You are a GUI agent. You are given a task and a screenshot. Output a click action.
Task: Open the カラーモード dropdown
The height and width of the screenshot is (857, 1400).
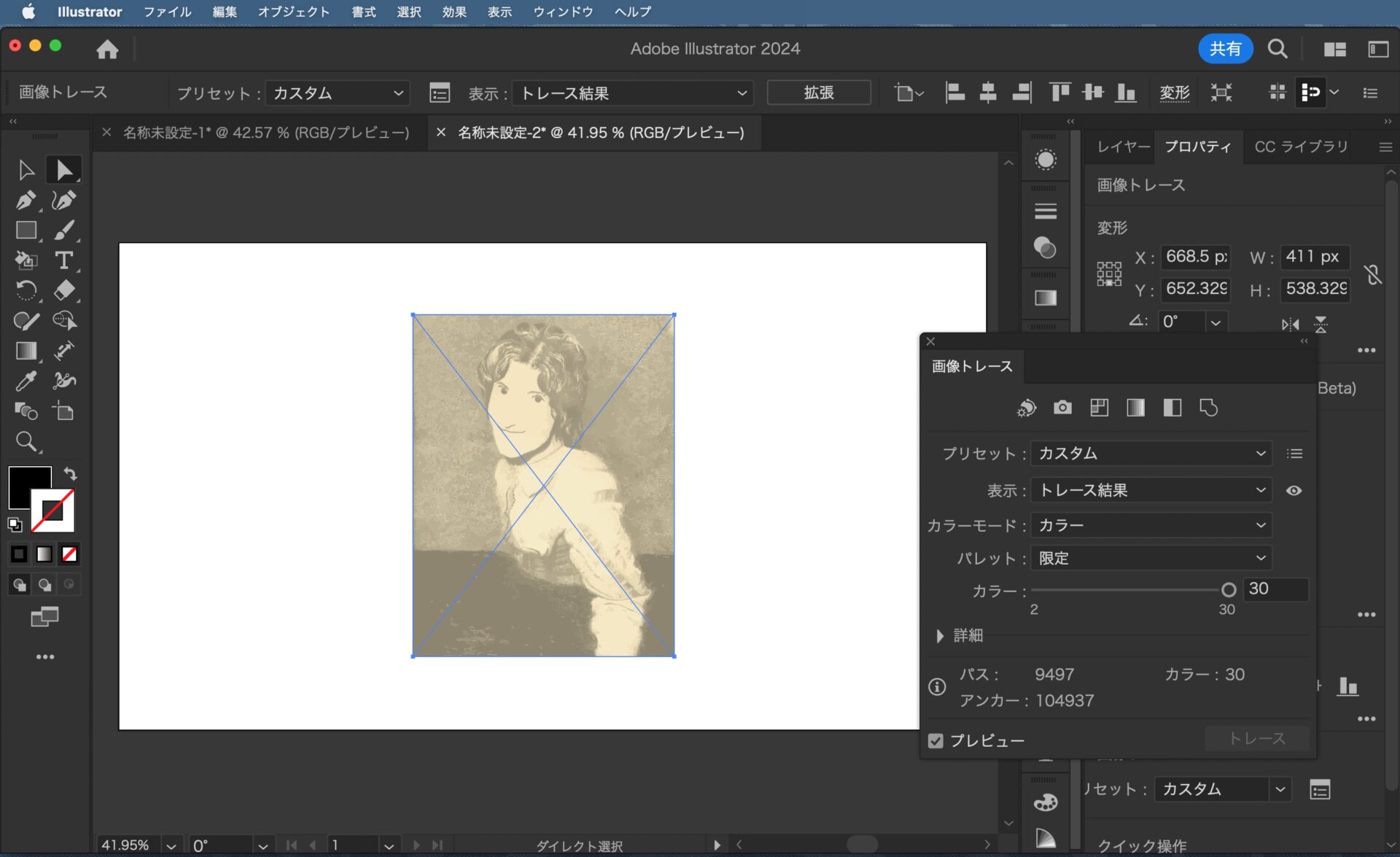(1151, 525)
